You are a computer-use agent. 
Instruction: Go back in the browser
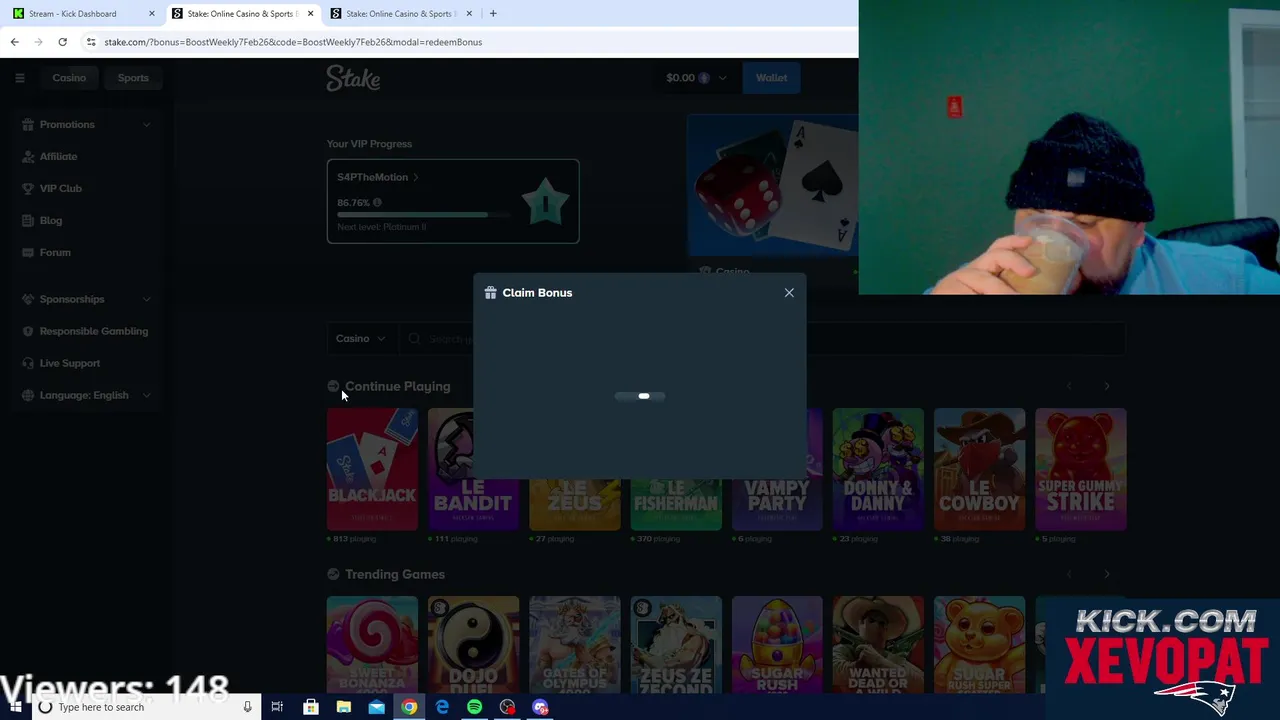(x=14, y=42)
